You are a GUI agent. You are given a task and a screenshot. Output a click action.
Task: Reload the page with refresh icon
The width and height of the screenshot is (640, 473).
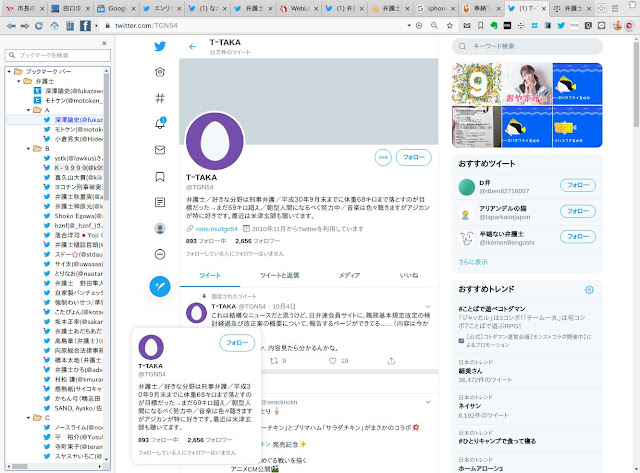click(39, 26)
